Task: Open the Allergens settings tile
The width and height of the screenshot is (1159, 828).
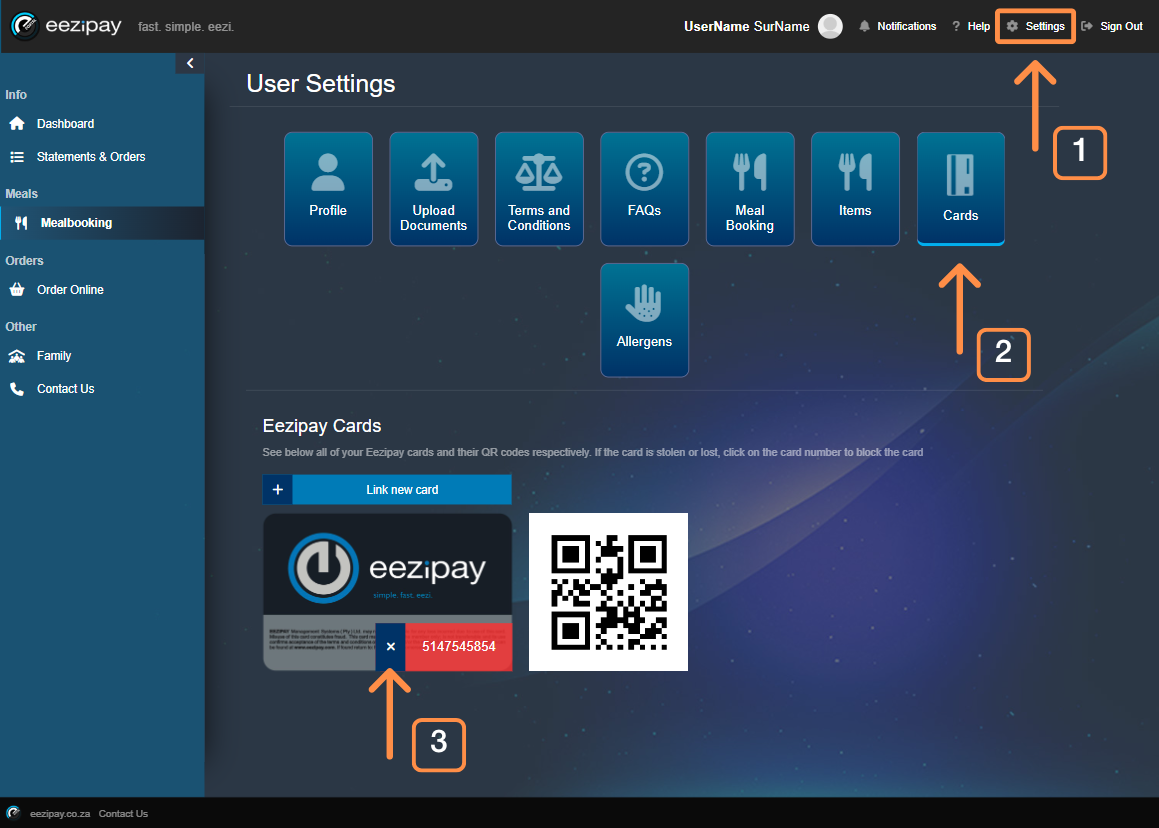Action: coord(645,320)
